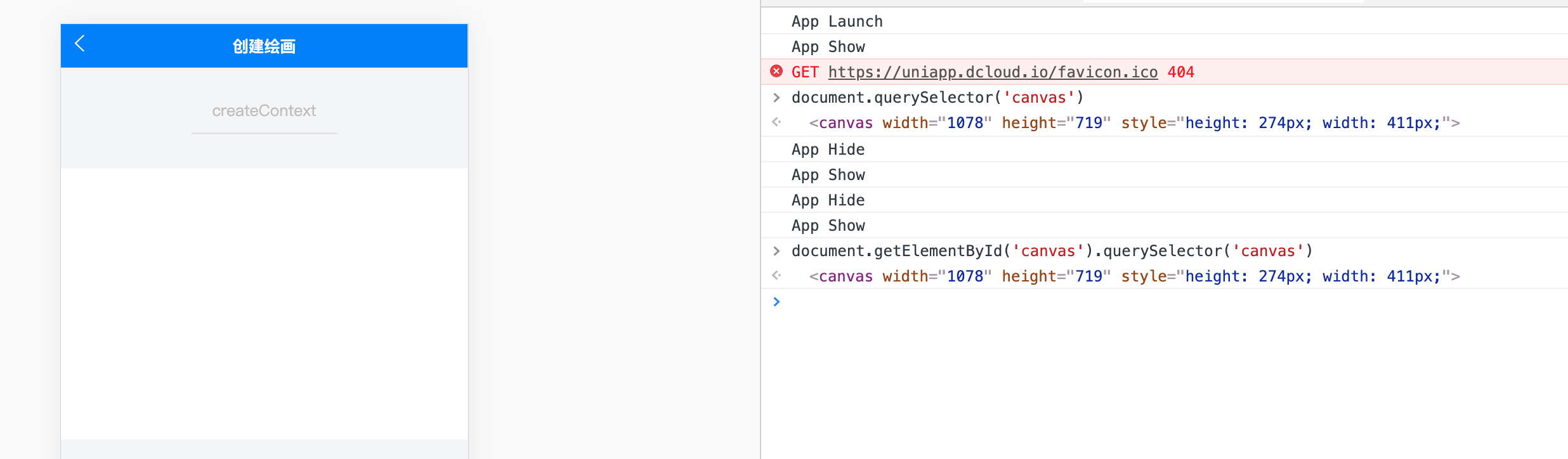Click the output arrow before first canvas result

coord(776,122)
